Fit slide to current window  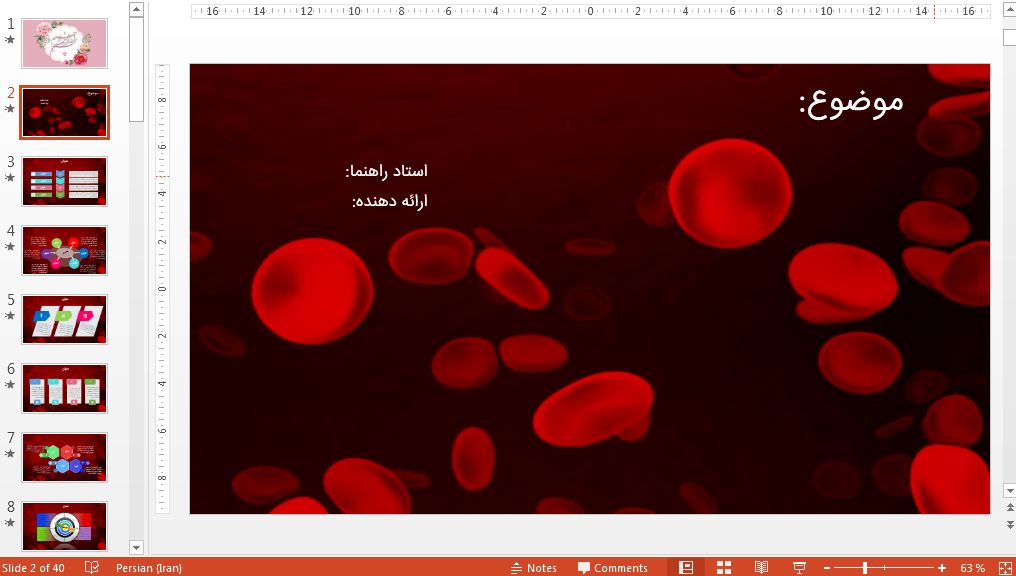tap(1001, 567)
